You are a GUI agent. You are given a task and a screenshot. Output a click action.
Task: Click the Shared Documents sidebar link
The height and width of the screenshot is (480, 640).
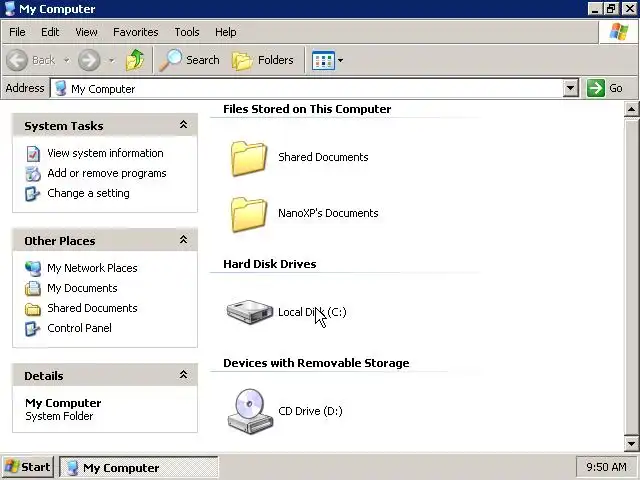[92, 308]
